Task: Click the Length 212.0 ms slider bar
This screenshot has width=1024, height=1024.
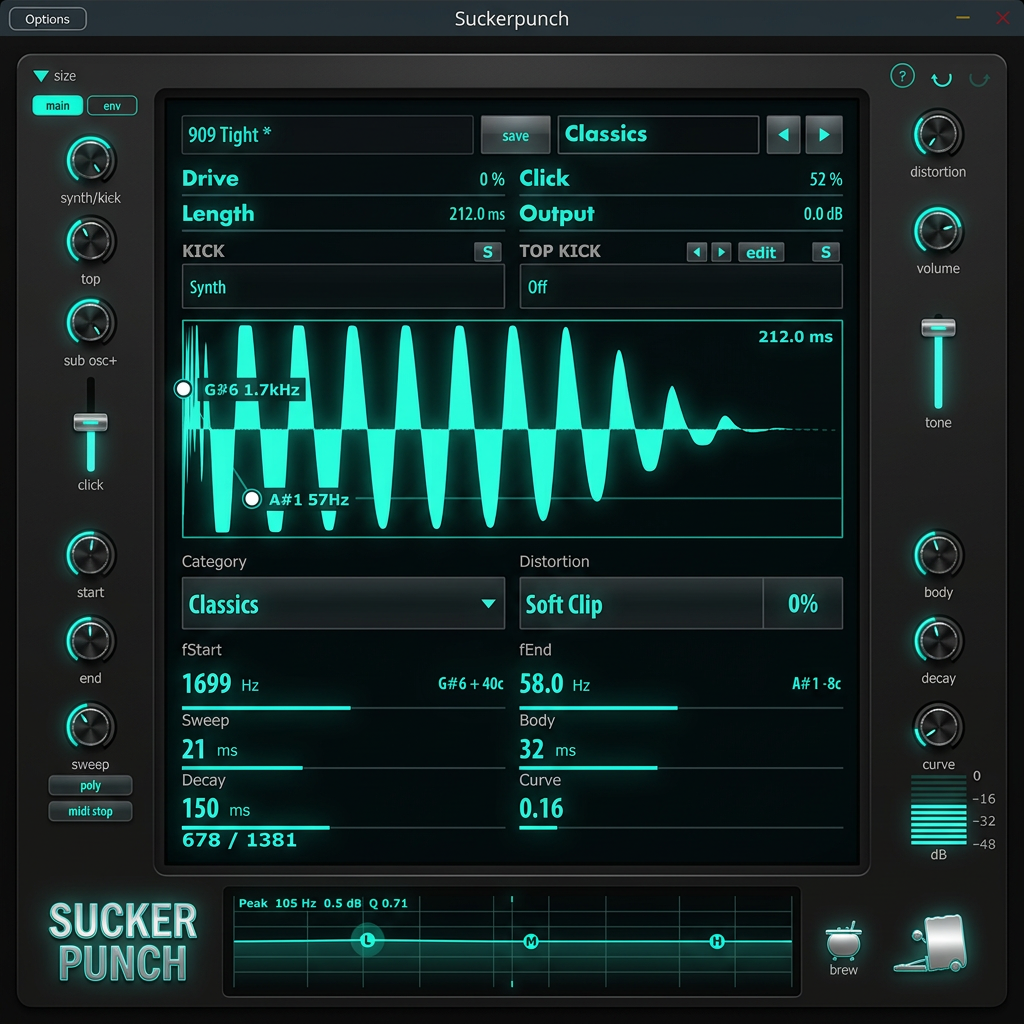Action: (x=343, y=216)
